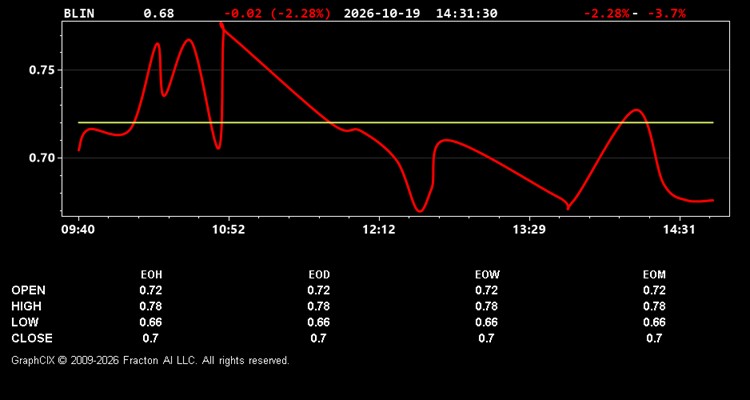Click the change value -0.02 (-2.28%)
The image size is (750, 400).
pos(277,13)
